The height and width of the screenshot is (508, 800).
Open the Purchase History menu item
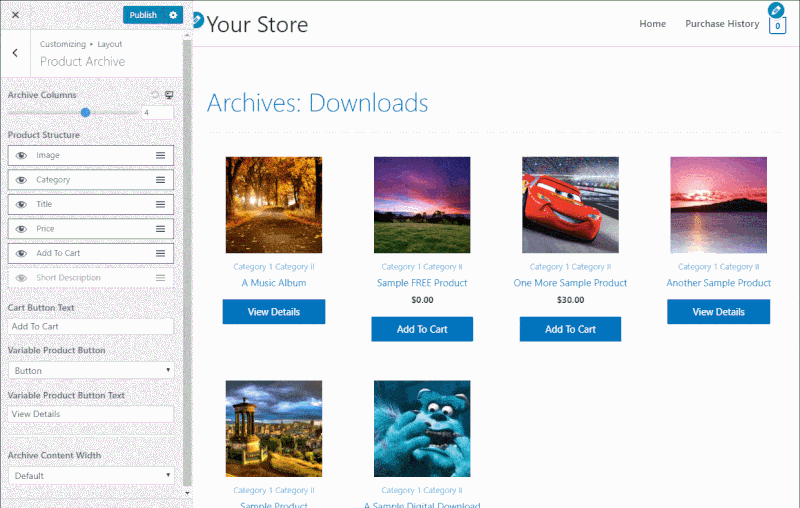pos(722,23)
